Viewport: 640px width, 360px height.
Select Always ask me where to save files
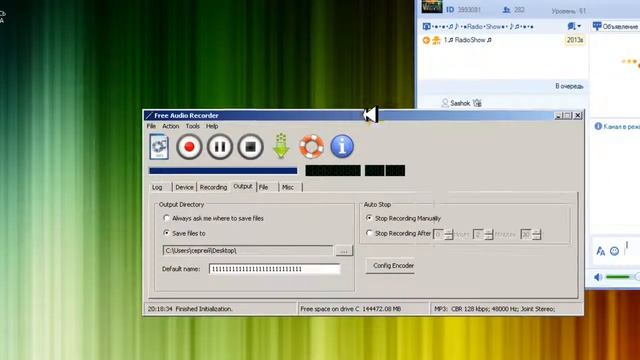click(213, 218)
